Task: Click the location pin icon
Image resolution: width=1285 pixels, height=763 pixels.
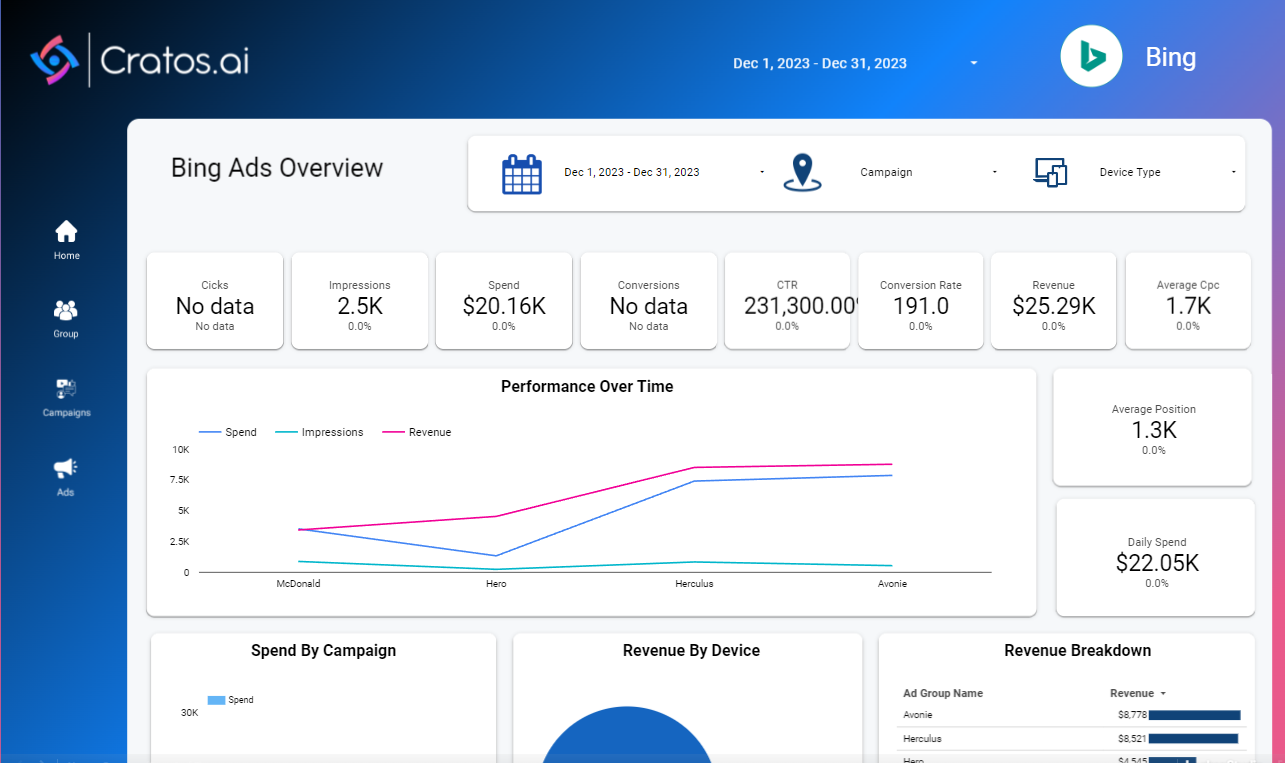Action: click(802, 172)
